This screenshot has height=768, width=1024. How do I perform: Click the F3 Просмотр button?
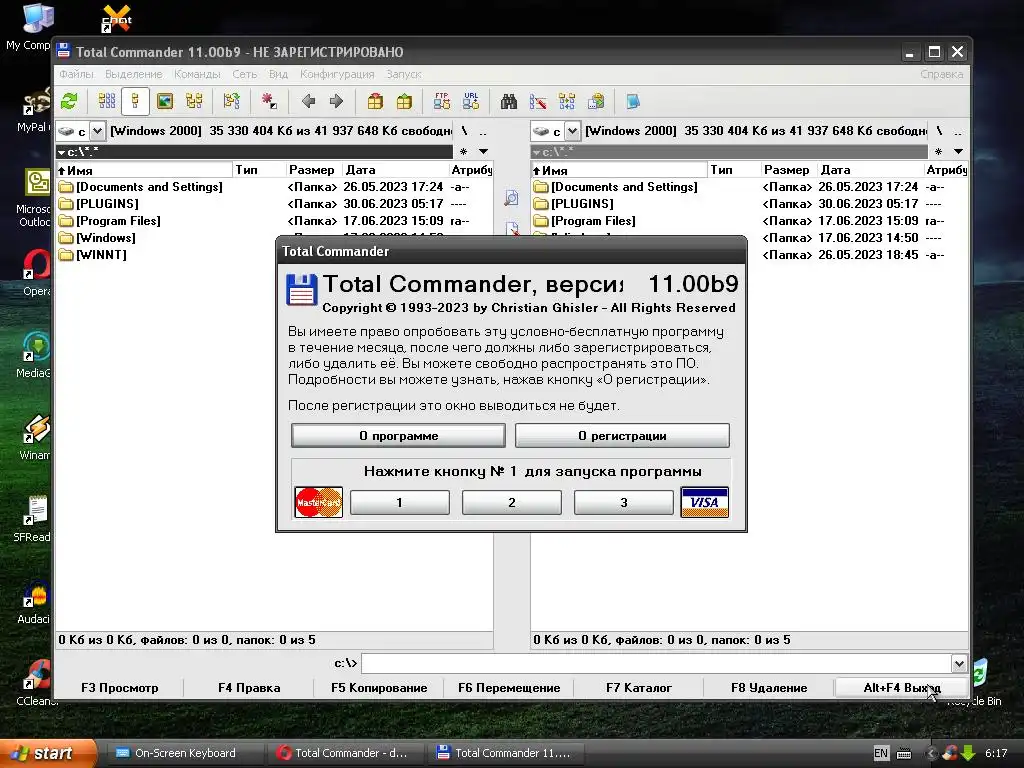pyautogui.click(x=120, y=688)
